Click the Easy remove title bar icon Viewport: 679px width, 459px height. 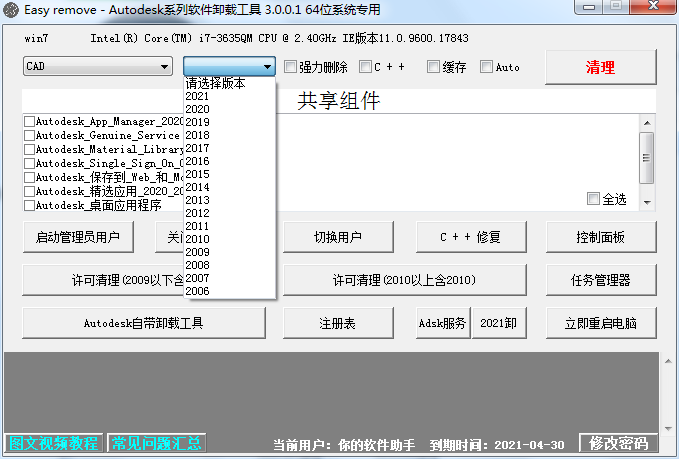click(11, 10)
